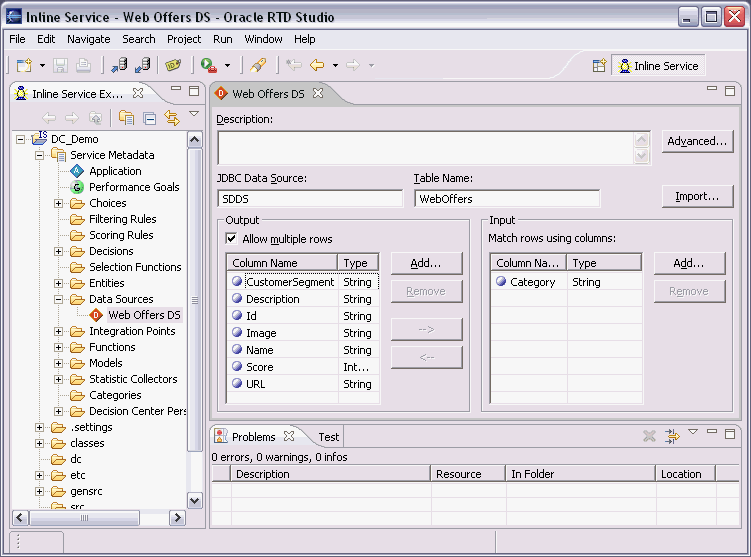Select the Score output column row
The width and height of the screenshot is (751, 557).
click(303, 367)
